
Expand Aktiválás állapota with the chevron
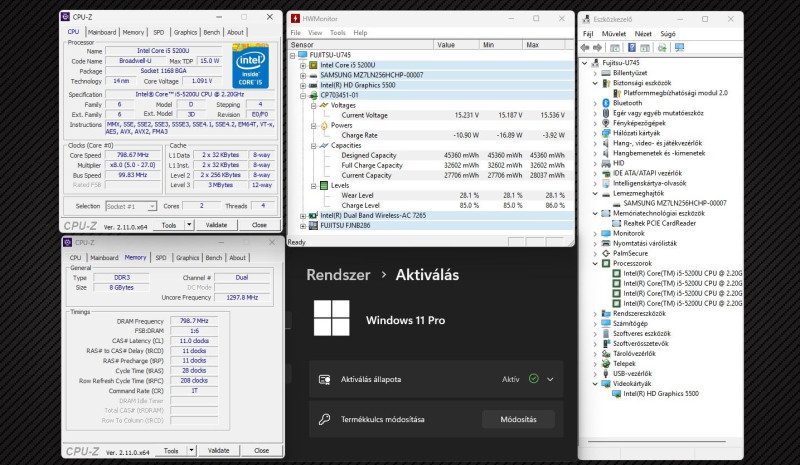pyautogui.click(x=550, y=379)
